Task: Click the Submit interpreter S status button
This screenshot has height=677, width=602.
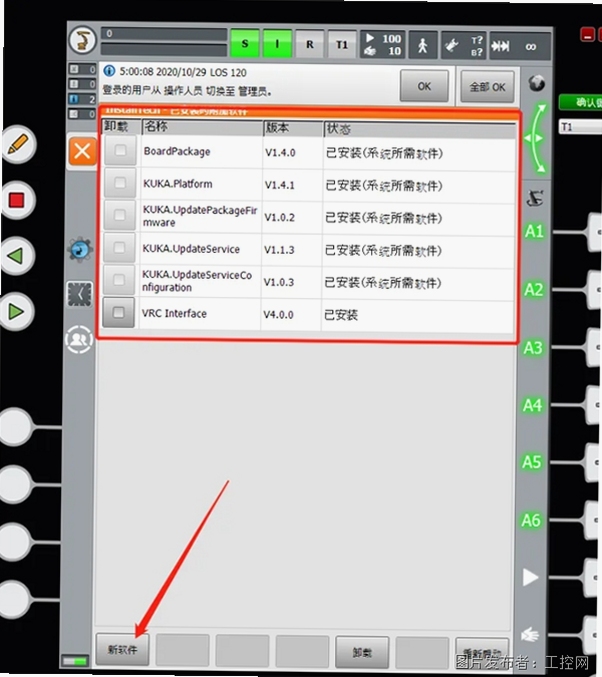Action: coord(245,43)
